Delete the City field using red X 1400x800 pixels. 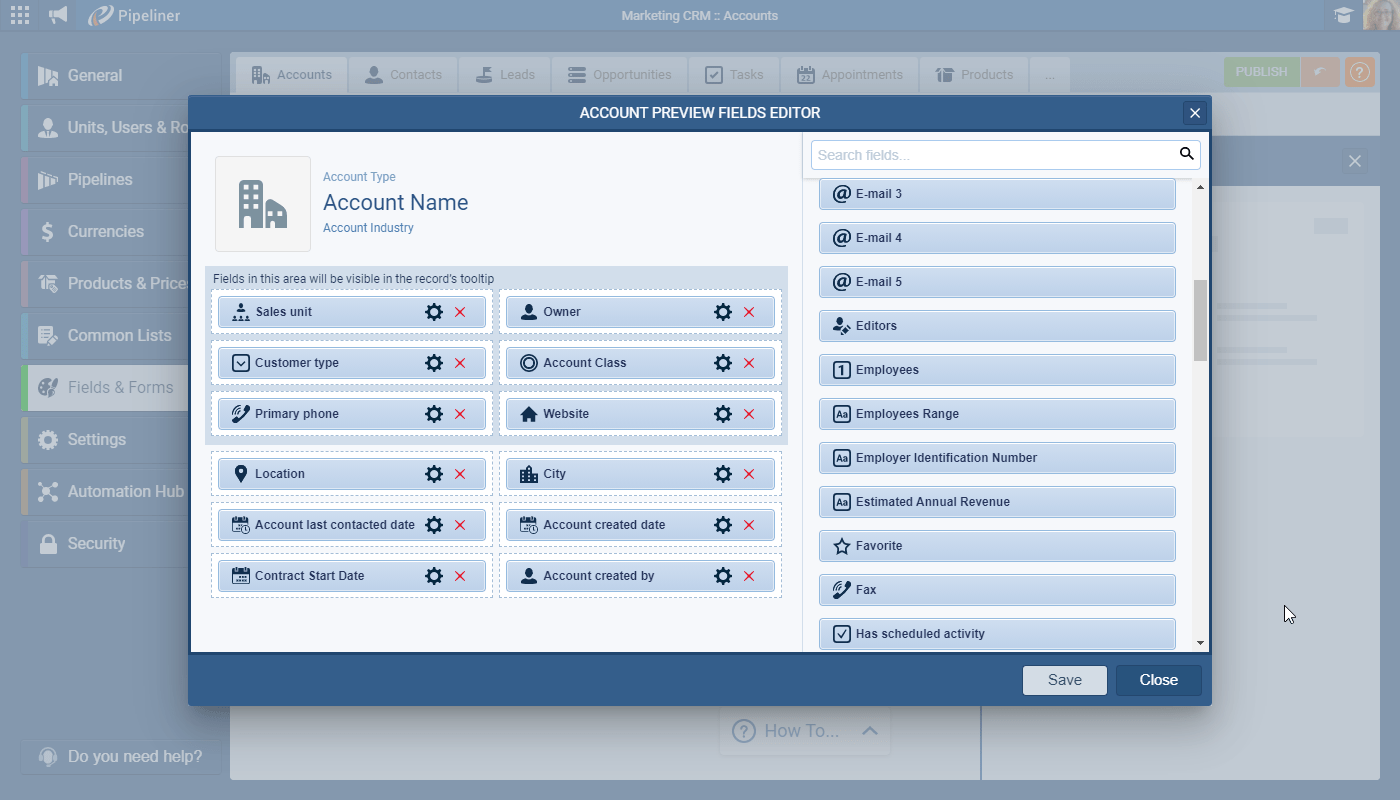pos(749,474)
